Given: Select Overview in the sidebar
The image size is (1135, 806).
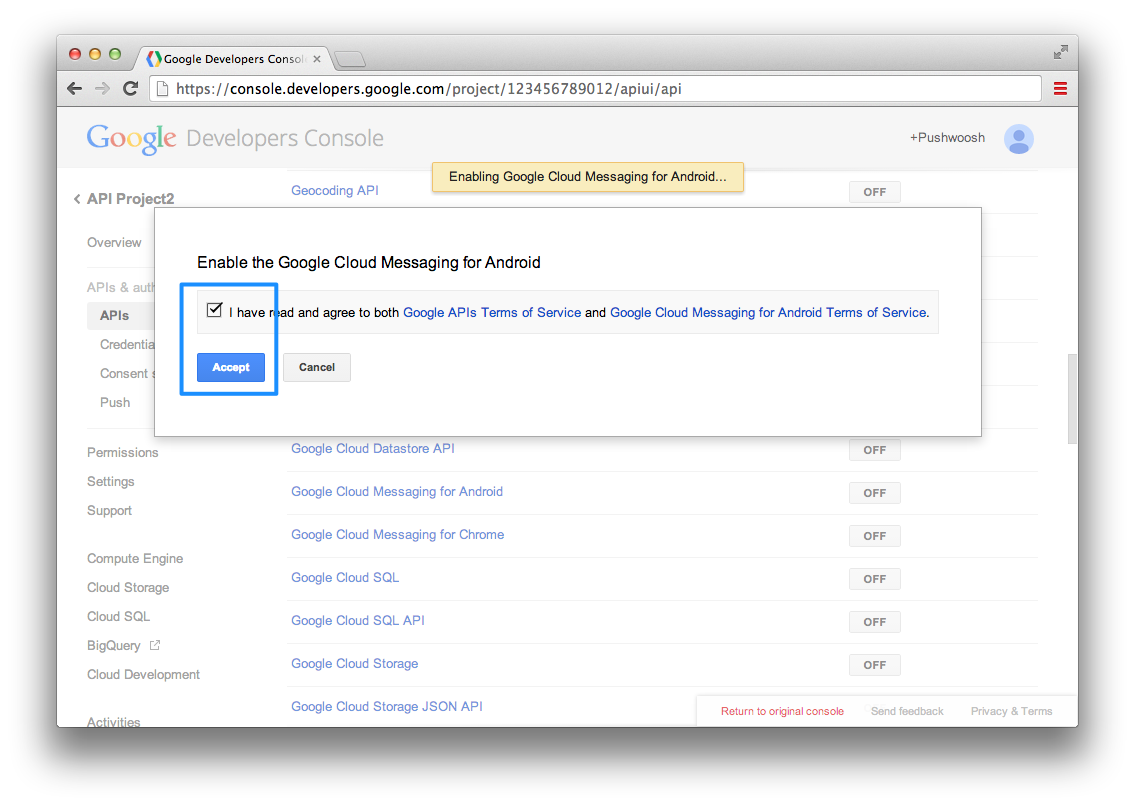Looking at the screenshot, I should click(114, 243).
